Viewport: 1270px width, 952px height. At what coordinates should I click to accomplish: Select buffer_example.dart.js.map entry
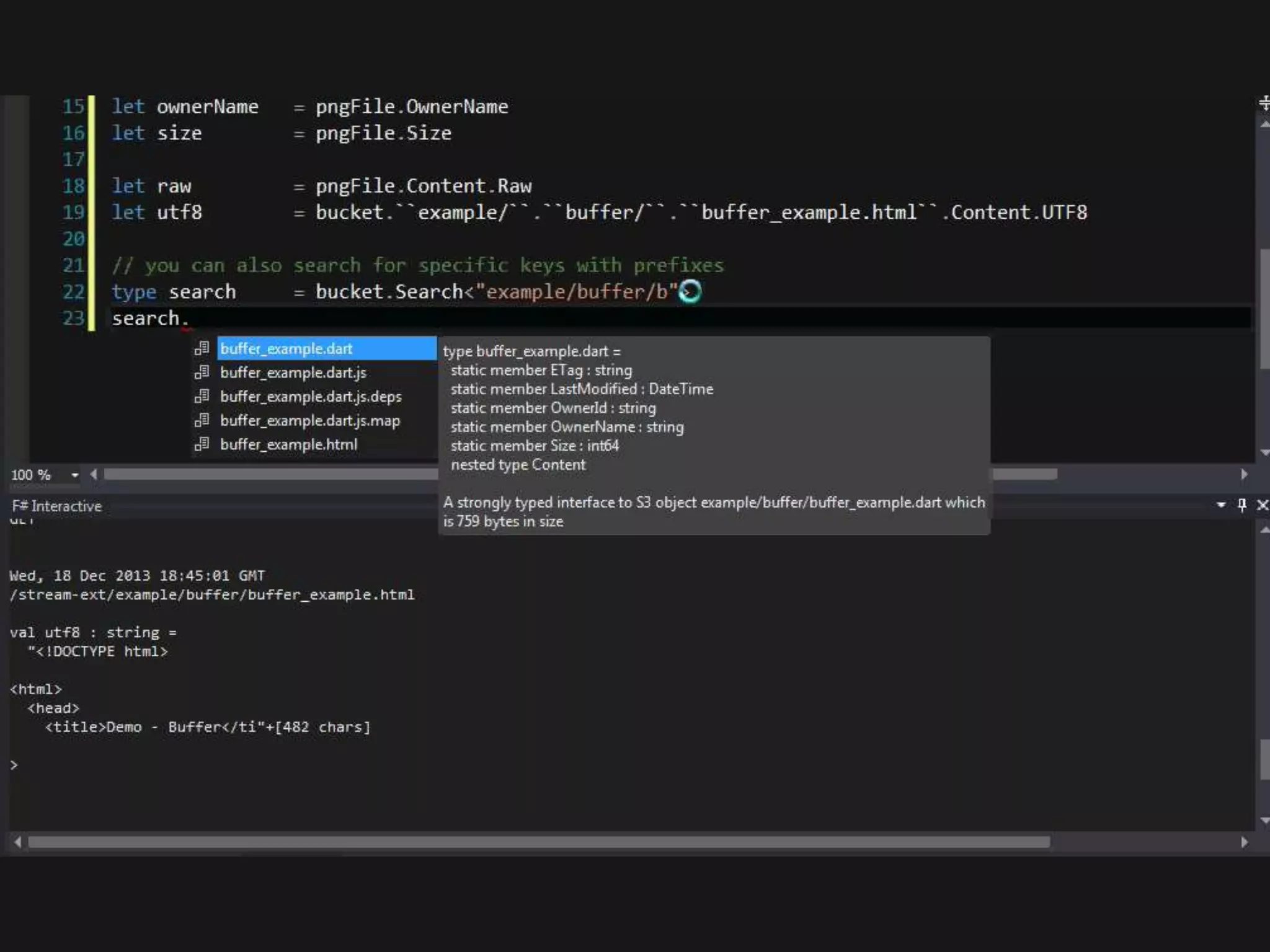point(310,421)
